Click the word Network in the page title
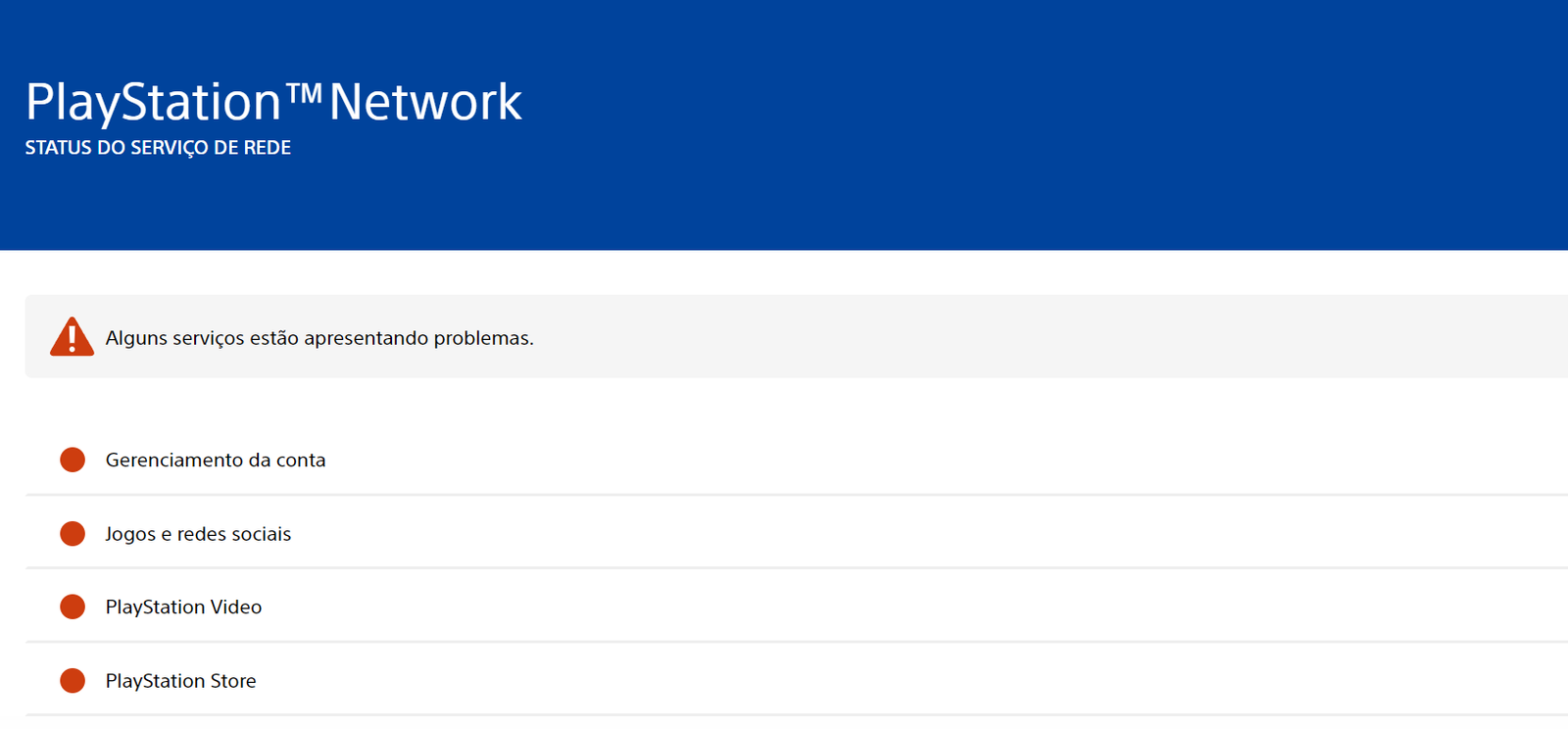 [x=425, y=102]
